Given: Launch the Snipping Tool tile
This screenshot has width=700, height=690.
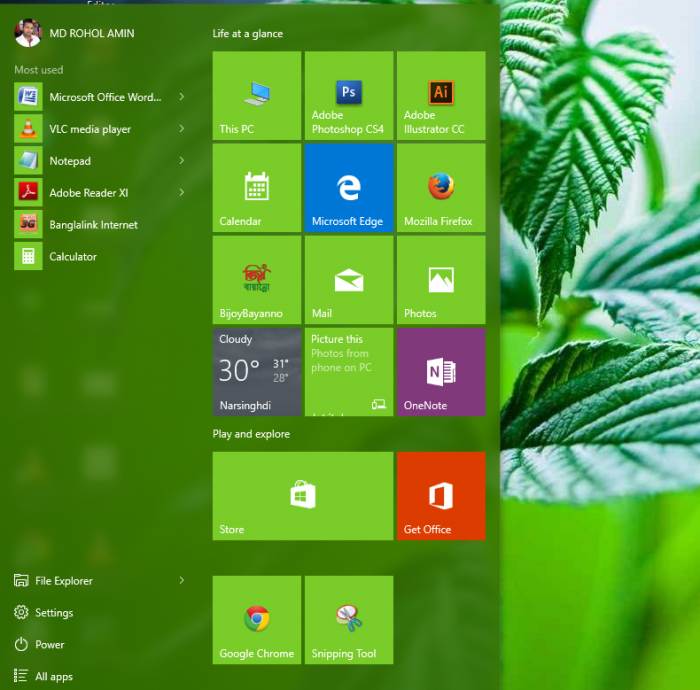Looking at the screenshot, I should [x=349, y=620].
